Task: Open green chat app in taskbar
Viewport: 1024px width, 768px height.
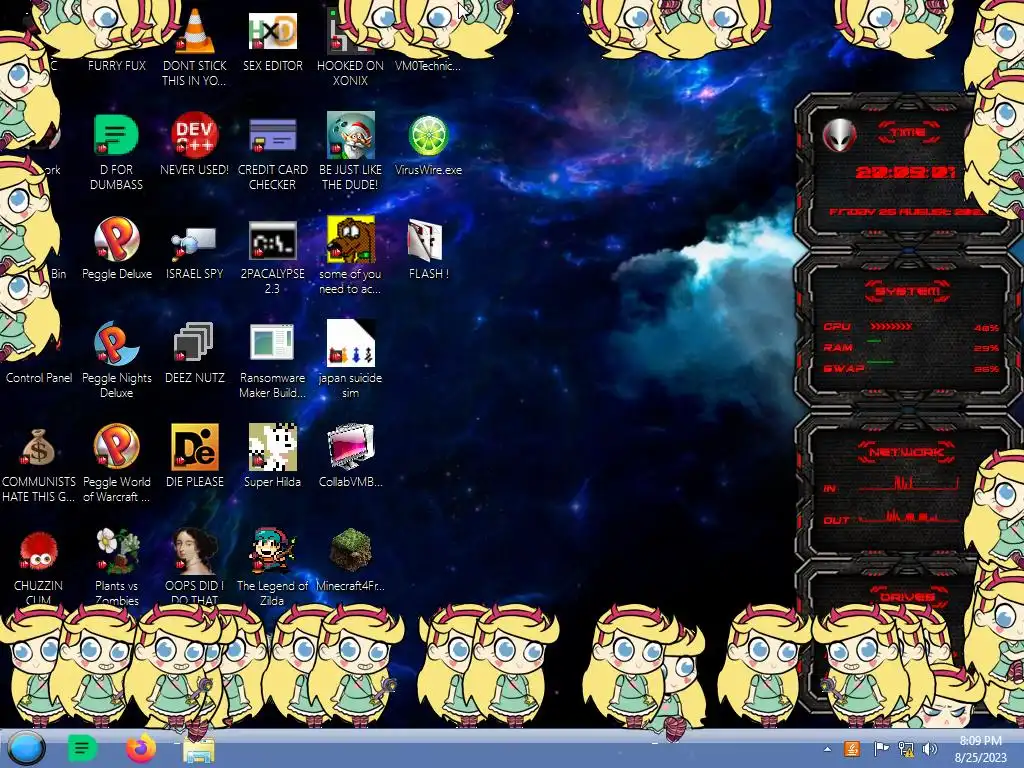Action: 83,748
